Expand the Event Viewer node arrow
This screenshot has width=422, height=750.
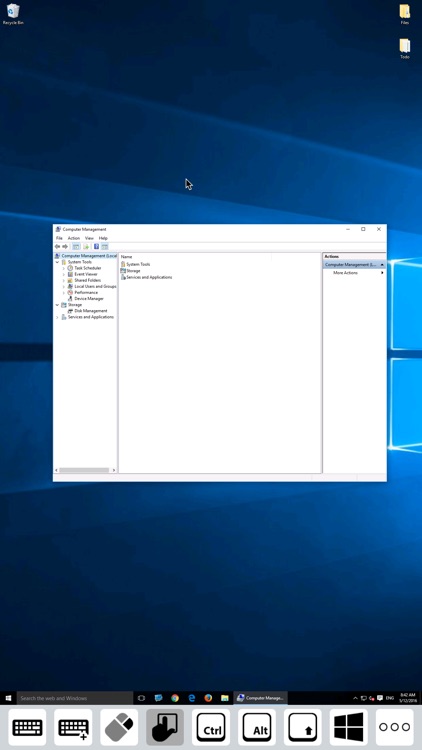click(64, 275)
